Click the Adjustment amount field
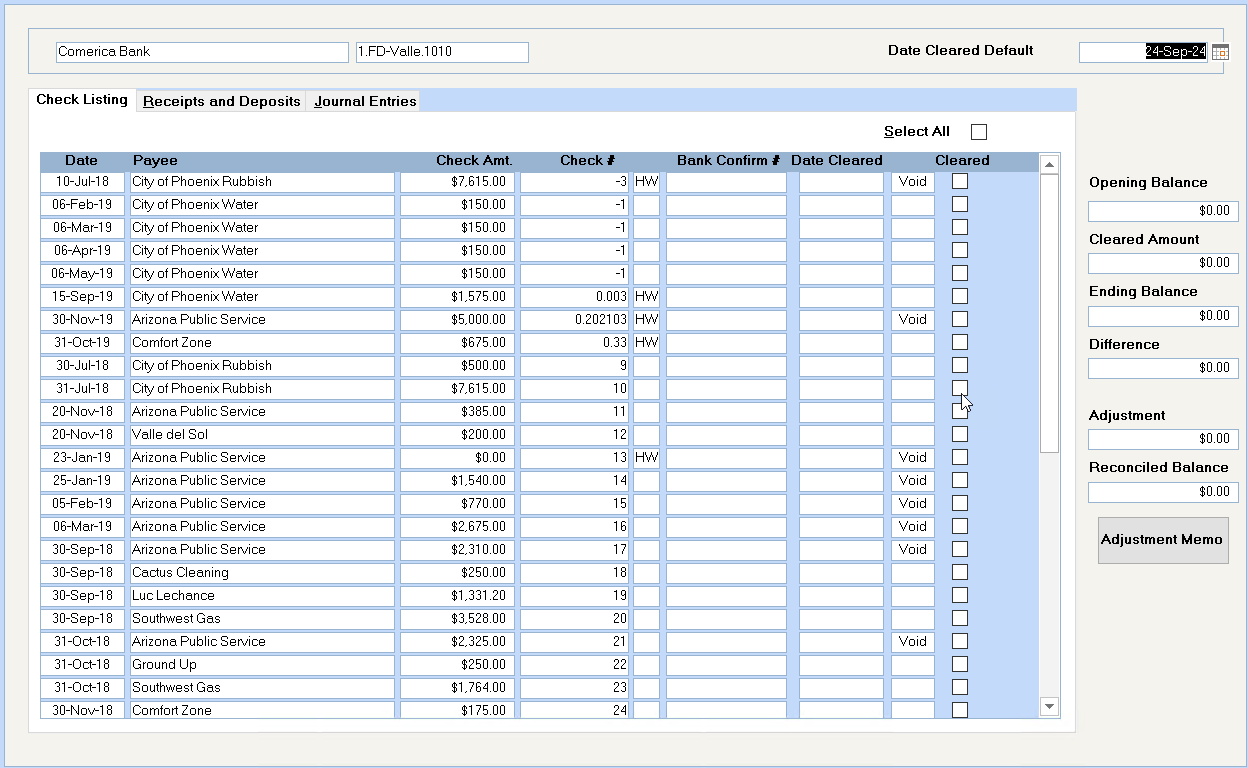The image size is (1248, 768). (1163, 439)
